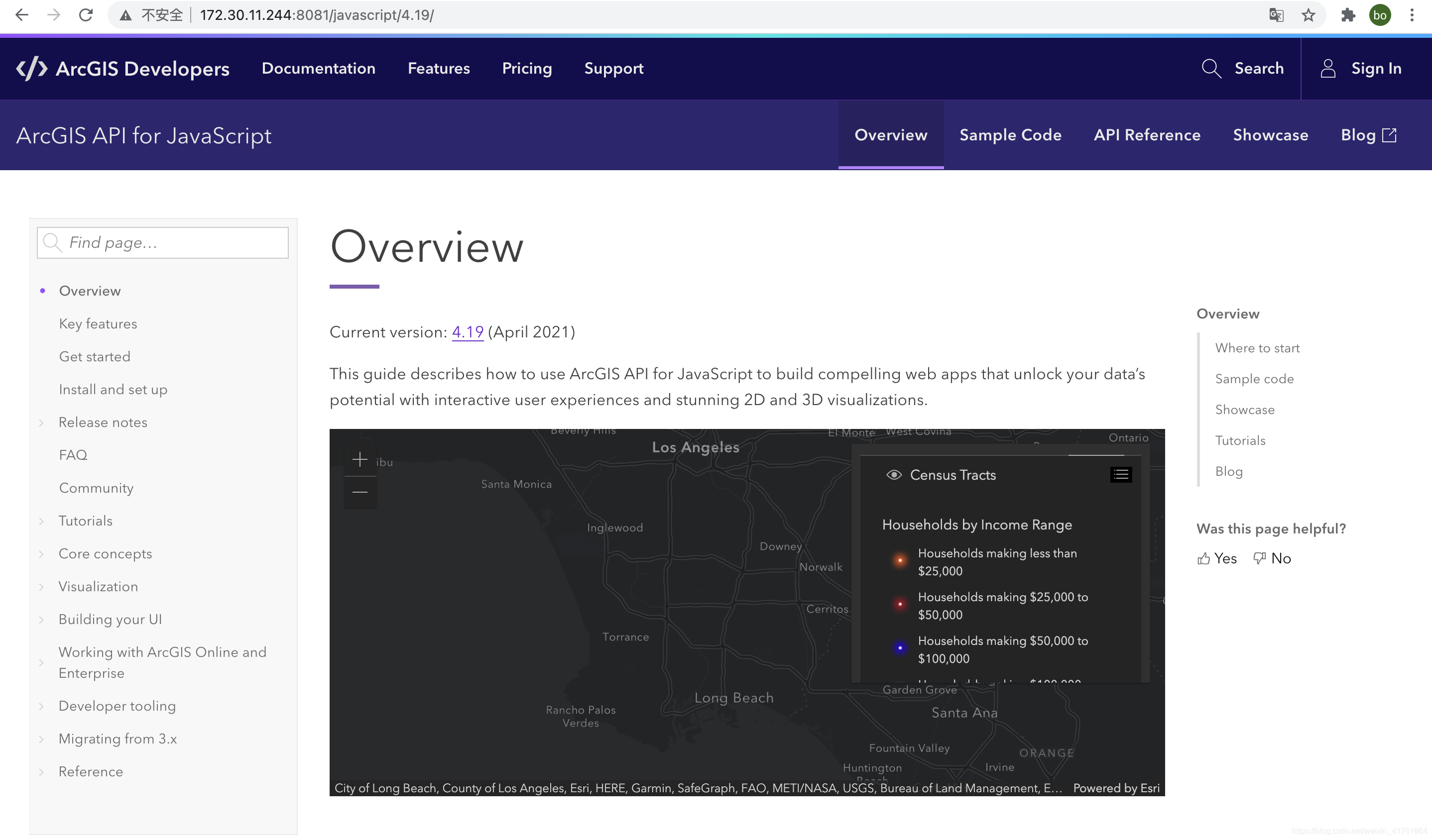The height and width of the screenshot is (840, 1432).
Task: Expand the Release notes section
Action: click(x=41, y=422)
